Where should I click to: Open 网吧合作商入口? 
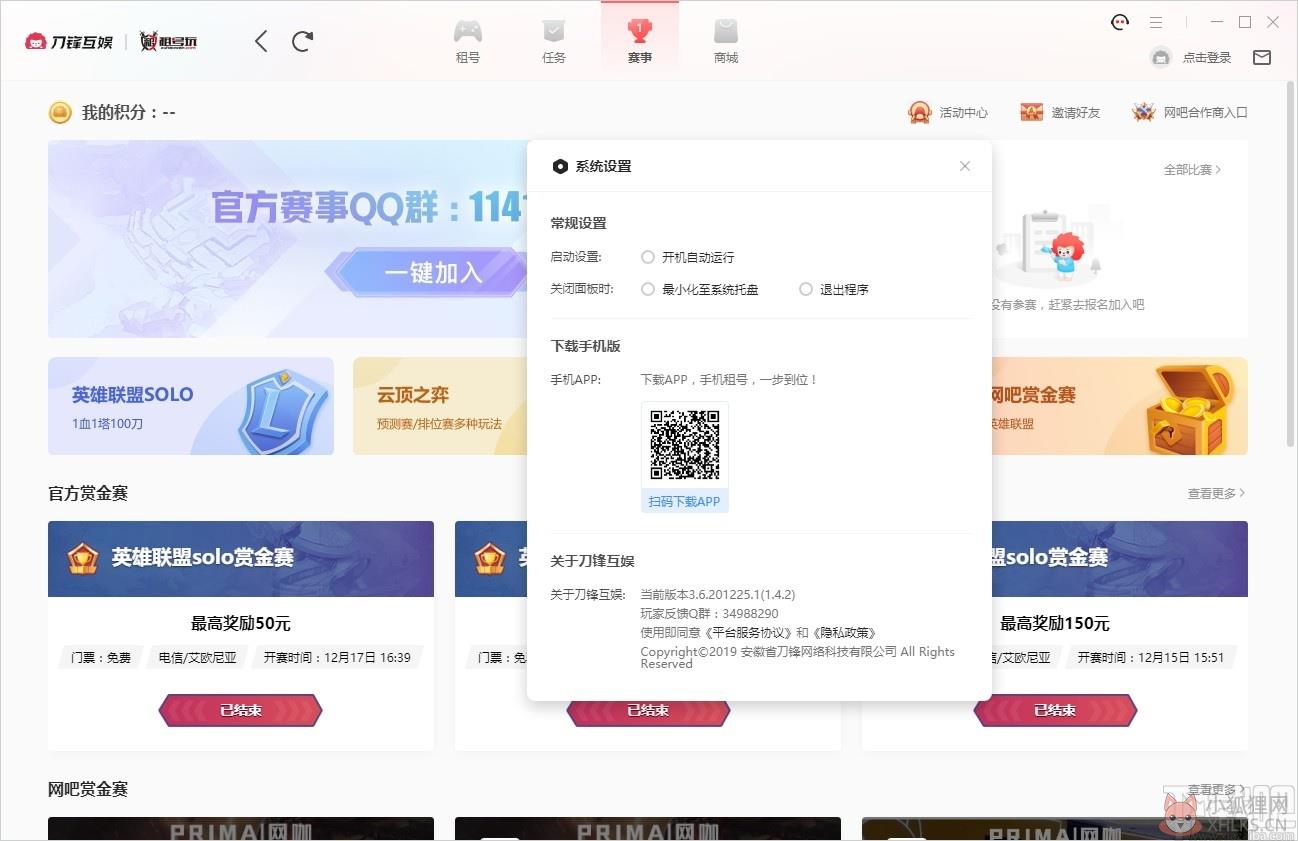[x=1206, y=113]
